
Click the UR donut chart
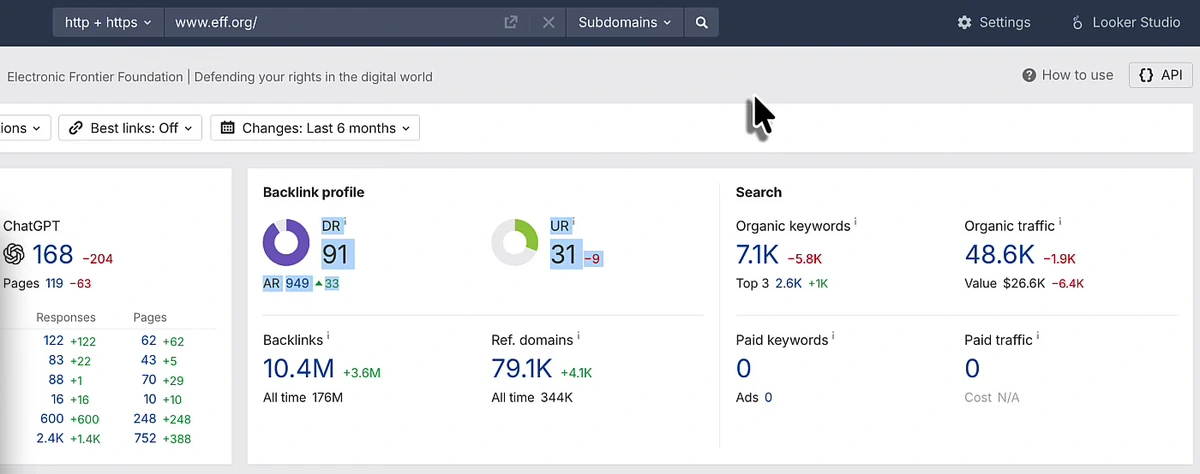pyautogui.click(x=516, y=243)
